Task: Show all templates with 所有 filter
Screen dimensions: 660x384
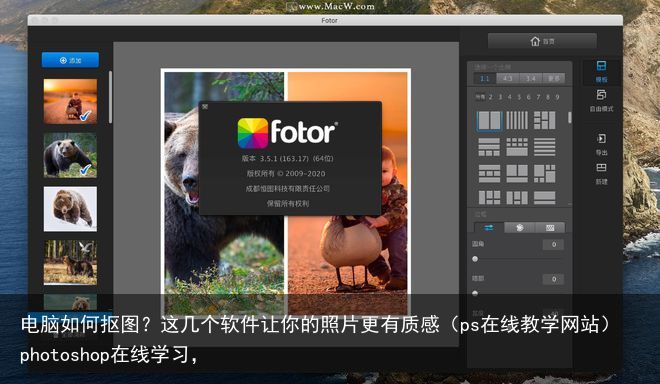Action: [480, 97]
